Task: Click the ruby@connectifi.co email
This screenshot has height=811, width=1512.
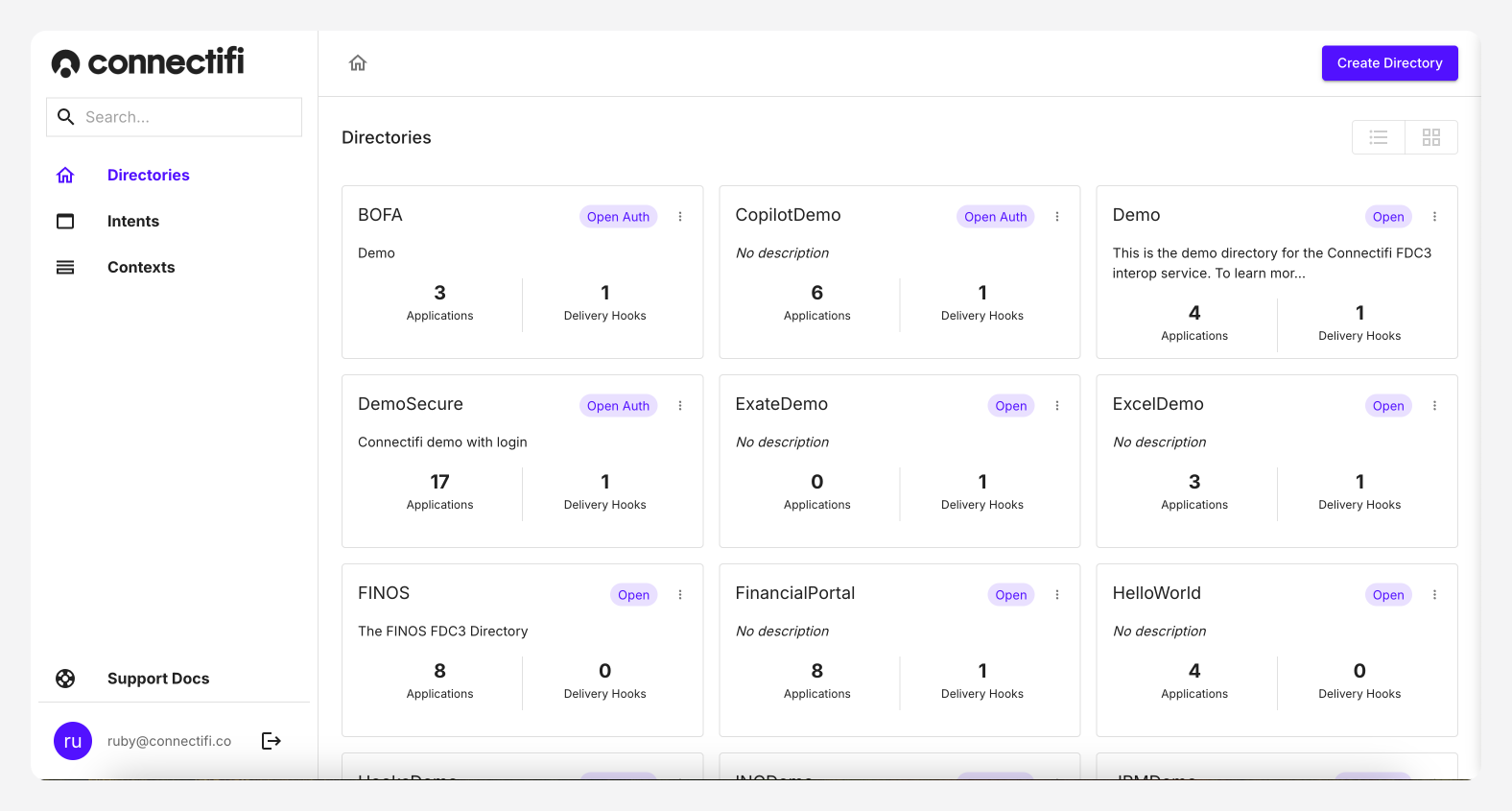Action: 169,741
